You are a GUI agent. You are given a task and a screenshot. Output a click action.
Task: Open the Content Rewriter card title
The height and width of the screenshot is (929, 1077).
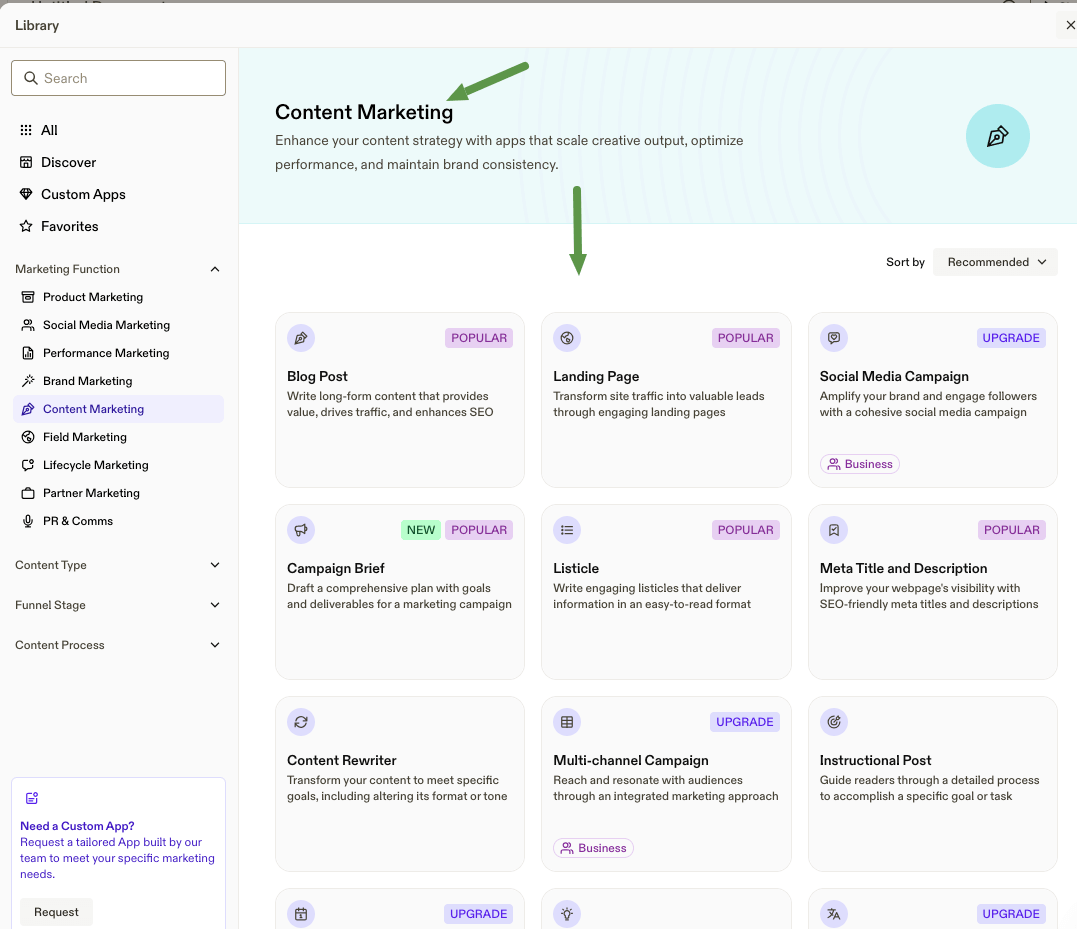click(341, 760)
